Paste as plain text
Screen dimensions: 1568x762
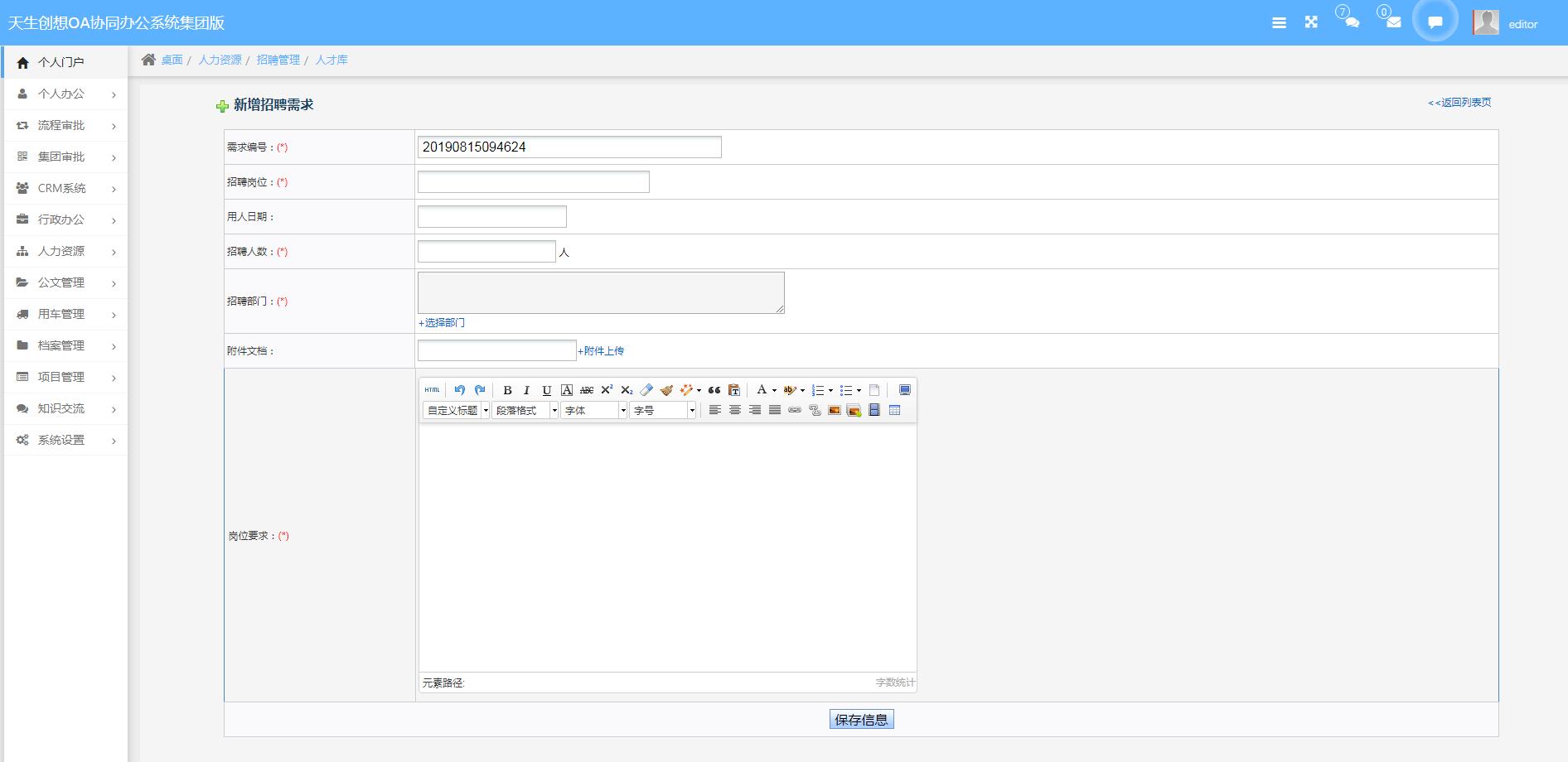tap(734, 390)
